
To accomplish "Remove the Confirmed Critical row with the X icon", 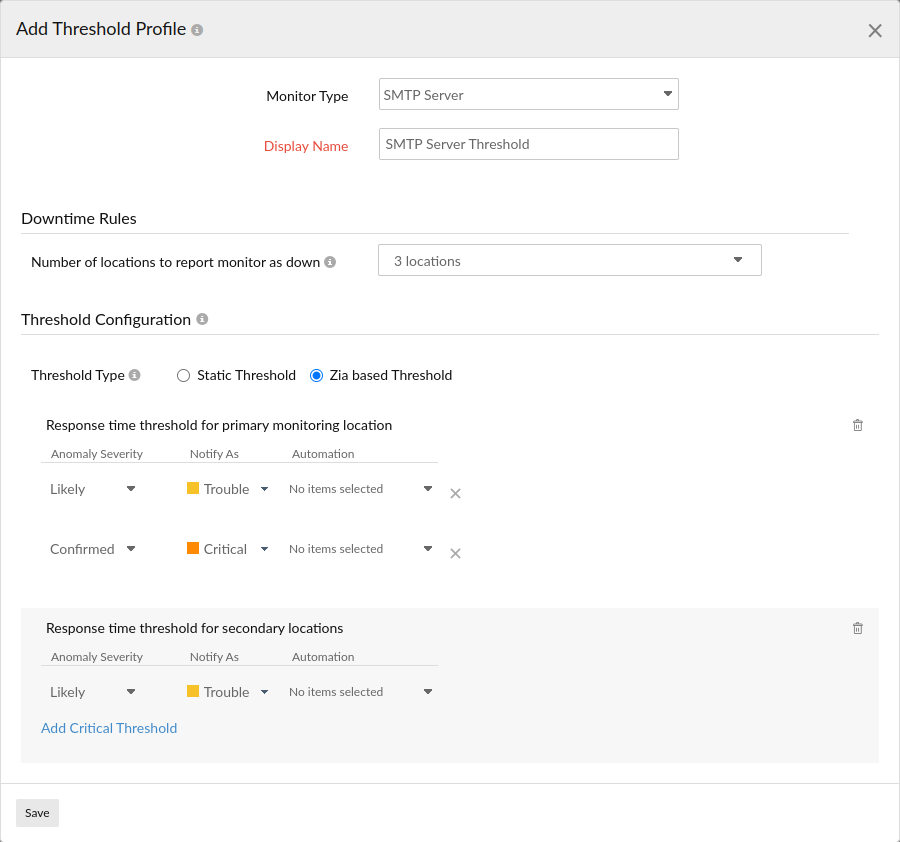I will click(455, 553).
